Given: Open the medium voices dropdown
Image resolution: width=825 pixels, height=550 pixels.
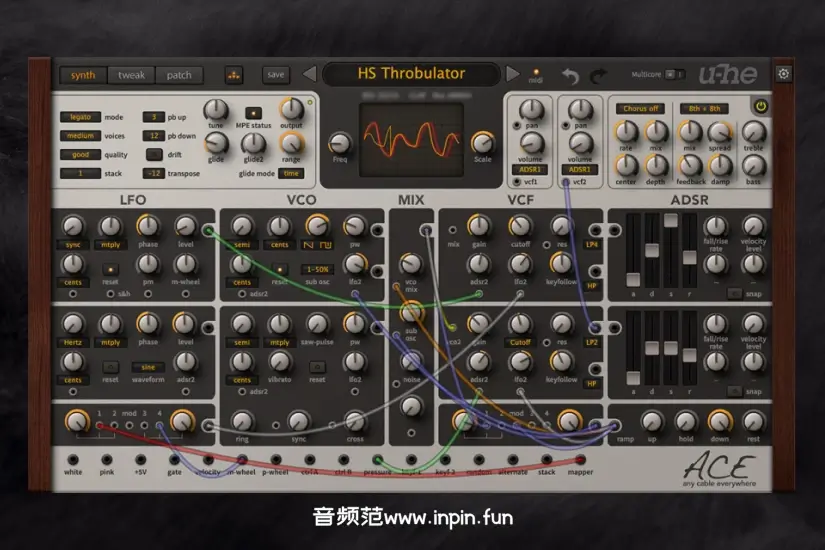Looking at the screenshot, I should click(x=80, y=136).
